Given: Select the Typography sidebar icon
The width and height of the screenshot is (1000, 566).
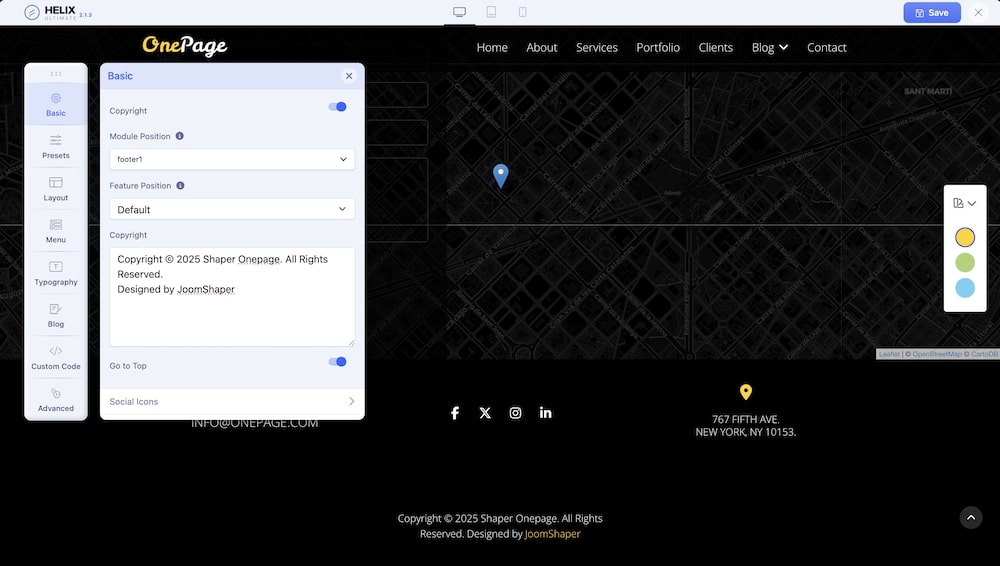Looking at the screenshot, I should [x=56, y=272].
